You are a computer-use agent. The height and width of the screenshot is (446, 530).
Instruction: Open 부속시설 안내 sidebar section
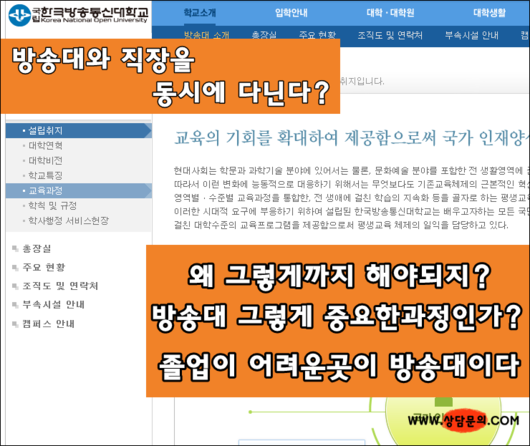pos(53,305)
